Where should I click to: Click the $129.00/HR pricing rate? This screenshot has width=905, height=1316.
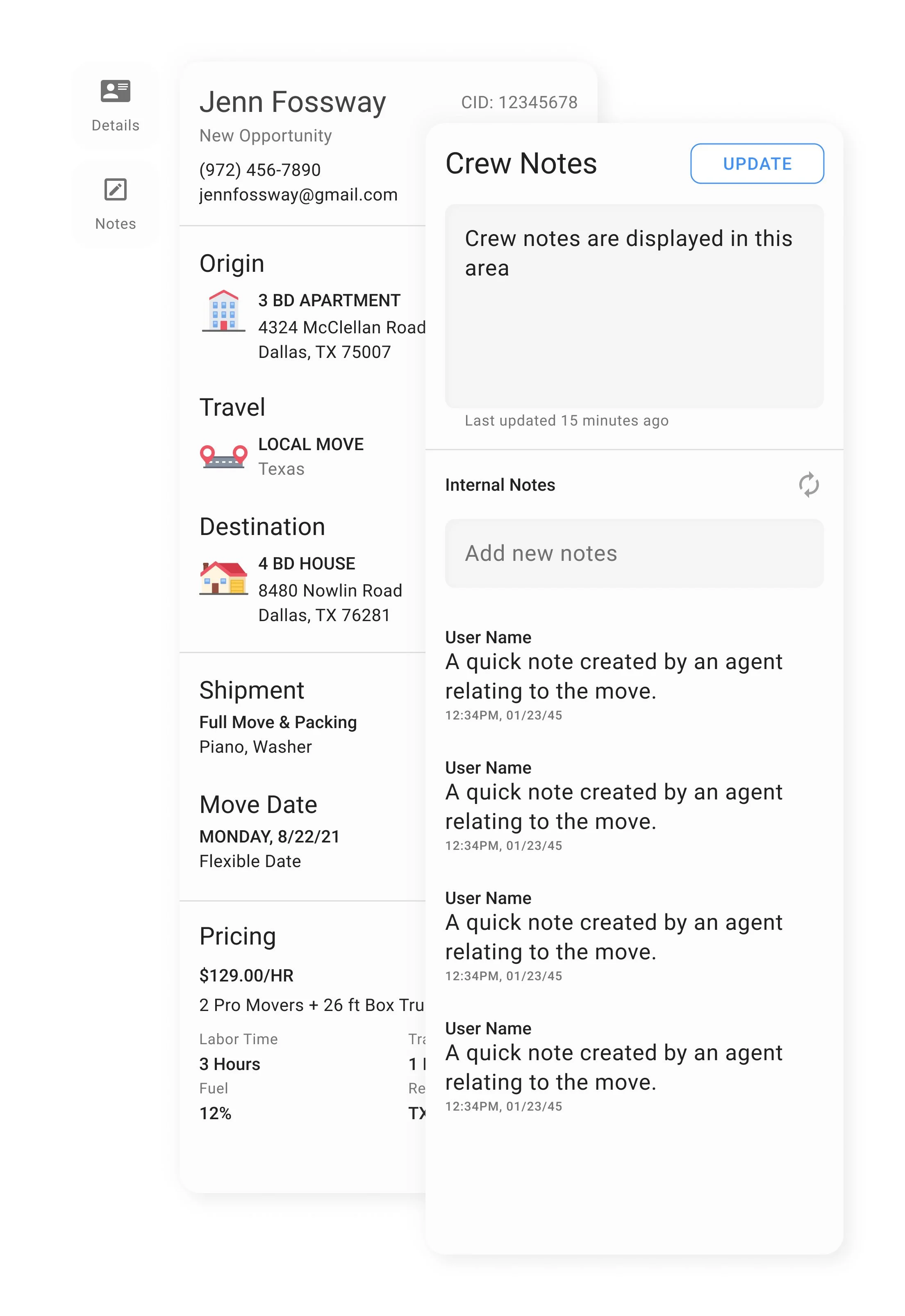click(246, 976)
